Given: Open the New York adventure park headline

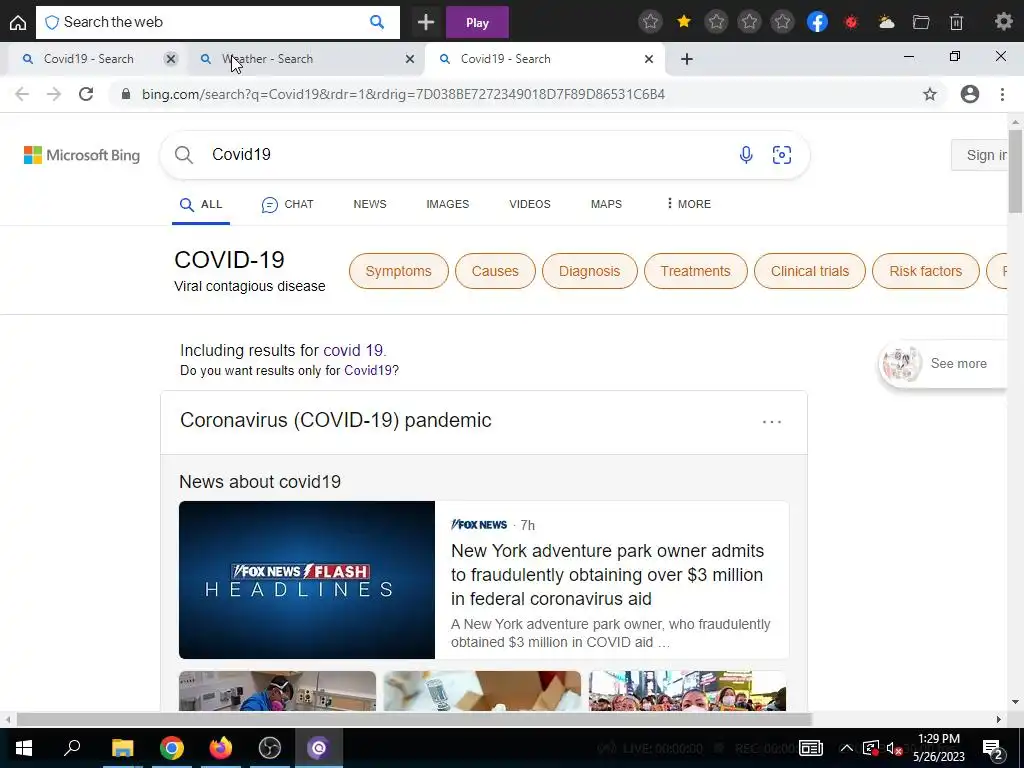Looking at the screenshot, I should point(607,575).
